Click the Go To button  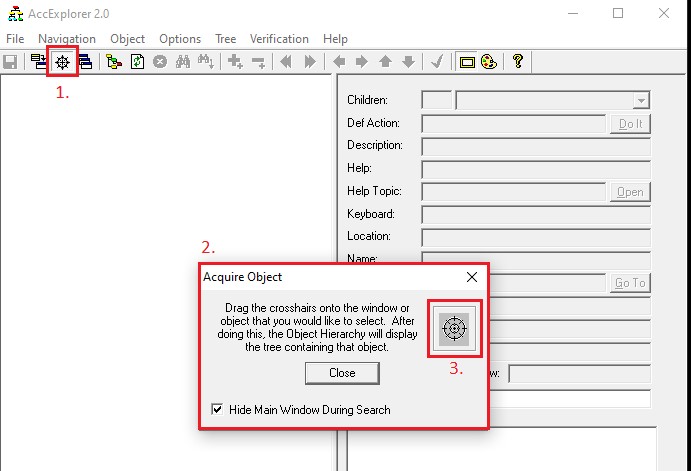tap(630, 283)
